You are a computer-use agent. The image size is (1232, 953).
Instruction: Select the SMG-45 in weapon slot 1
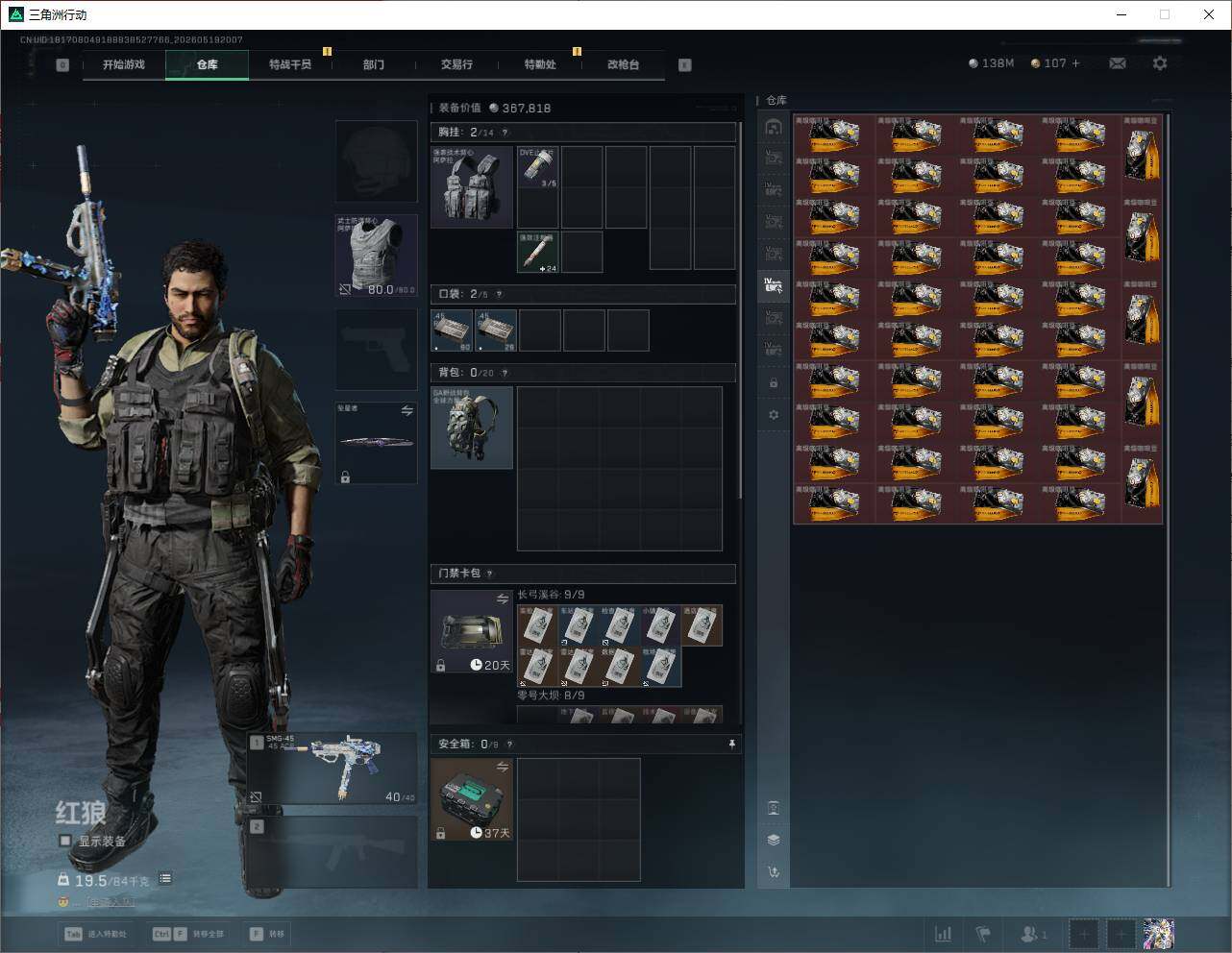pos(333,769)
